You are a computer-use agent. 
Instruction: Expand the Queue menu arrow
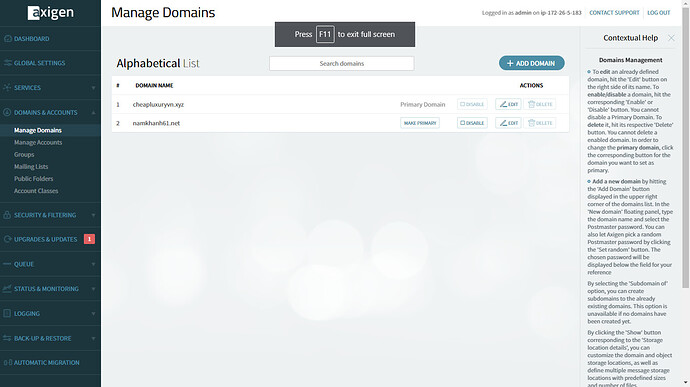(x=93, y=264)
